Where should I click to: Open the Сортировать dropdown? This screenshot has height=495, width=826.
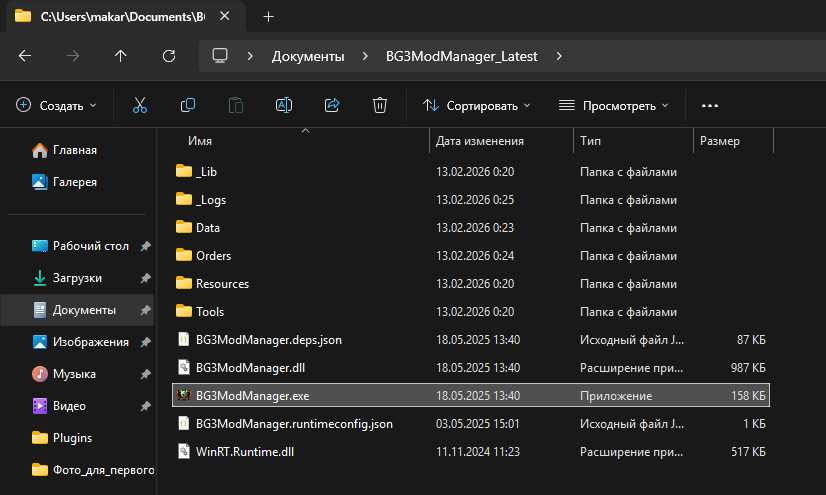476,105
